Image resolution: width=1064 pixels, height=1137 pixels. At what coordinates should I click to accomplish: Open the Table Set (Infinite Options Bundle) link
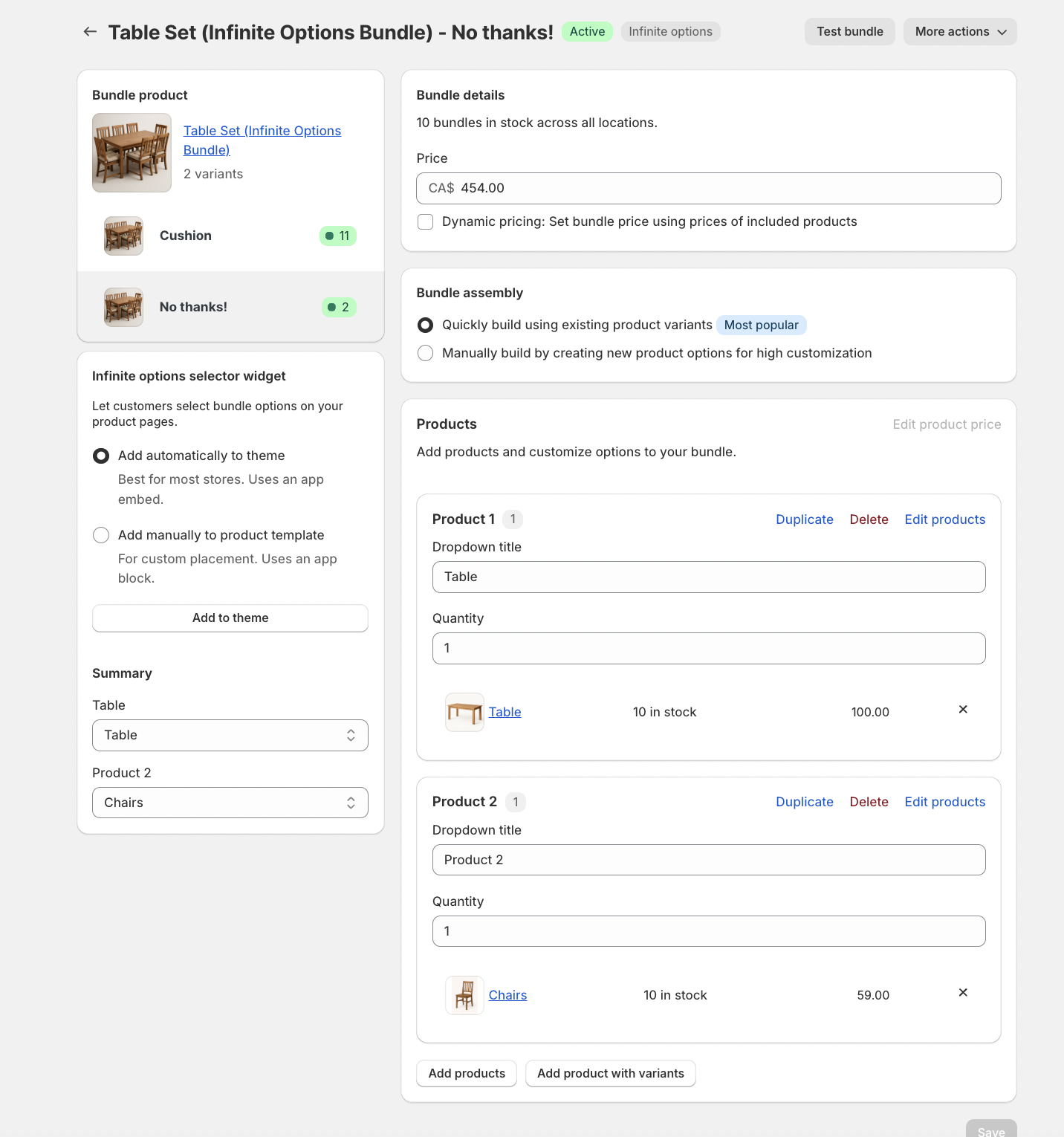(x=262, y=140)
